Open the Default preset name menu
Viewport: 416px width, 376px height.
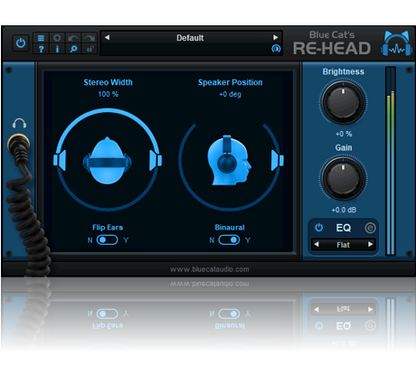click(190, 38)
